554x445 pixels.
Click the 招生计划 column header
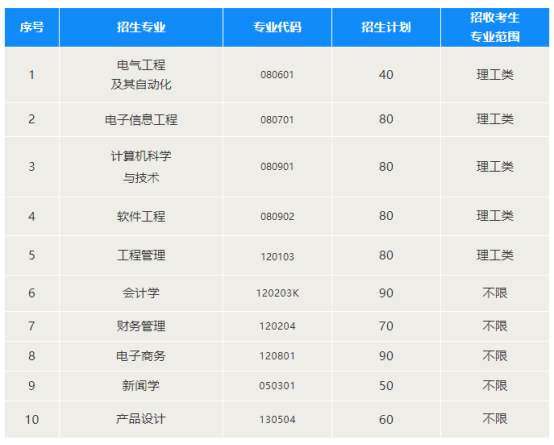point(386,27)
